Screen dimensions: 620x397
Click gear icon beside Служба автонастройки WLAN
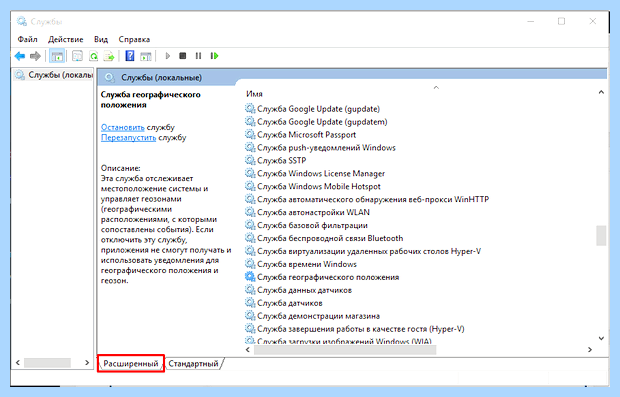point(250,212)
